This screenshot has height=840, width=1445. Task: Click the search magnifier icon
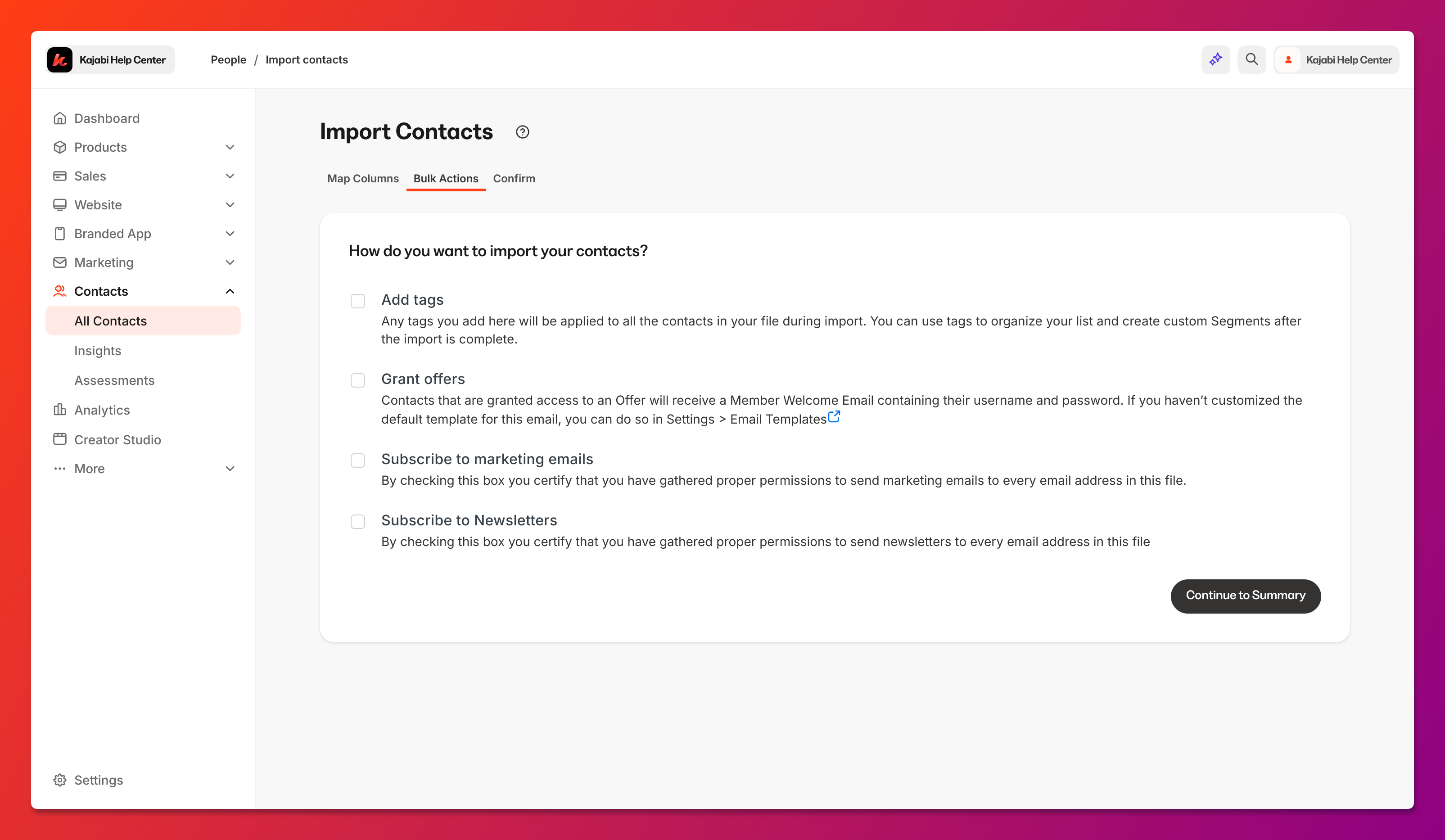tap(1251, 59)
